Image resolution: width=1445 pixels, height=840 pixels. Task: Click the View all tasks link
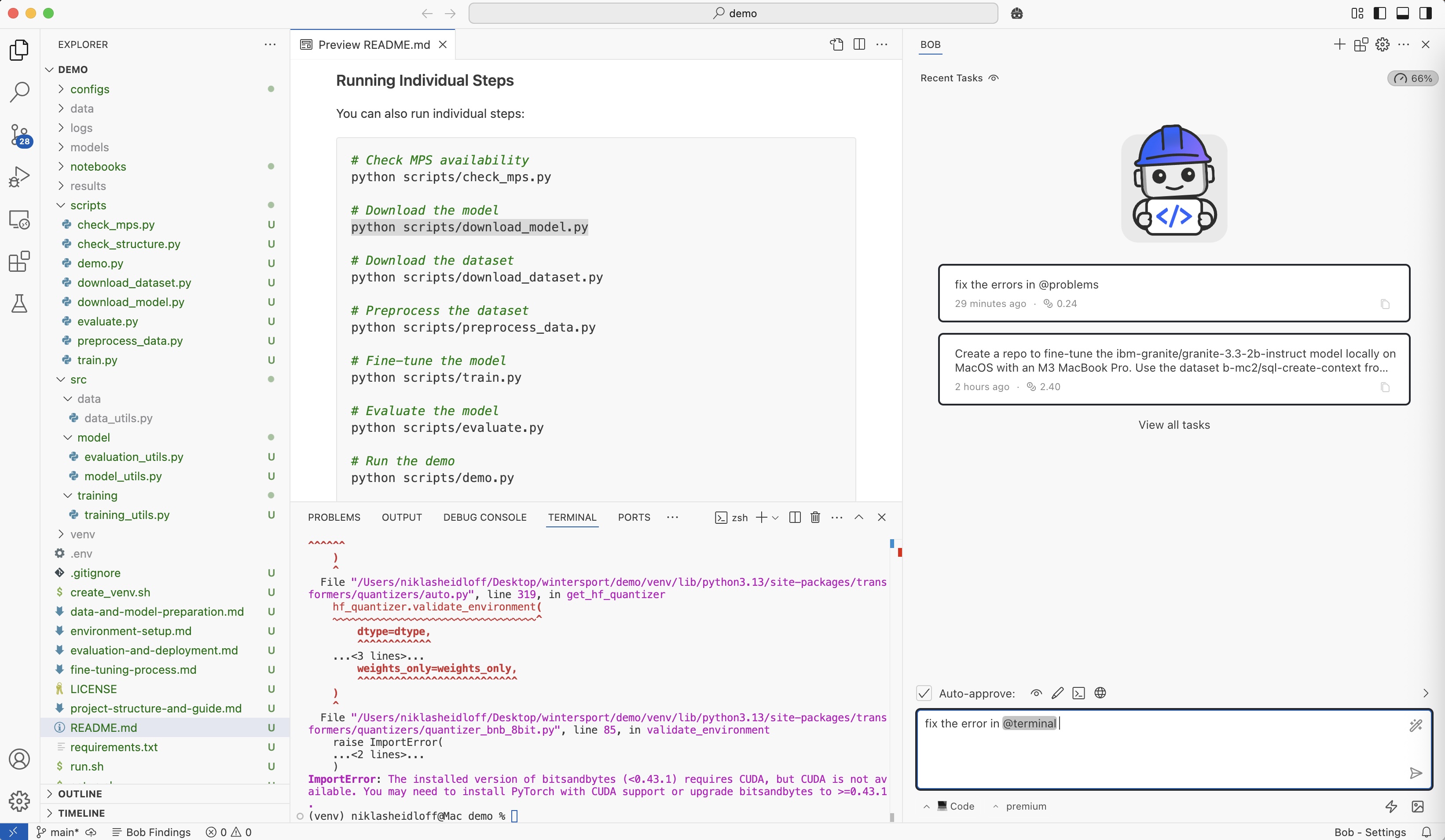pos(1174,424)
